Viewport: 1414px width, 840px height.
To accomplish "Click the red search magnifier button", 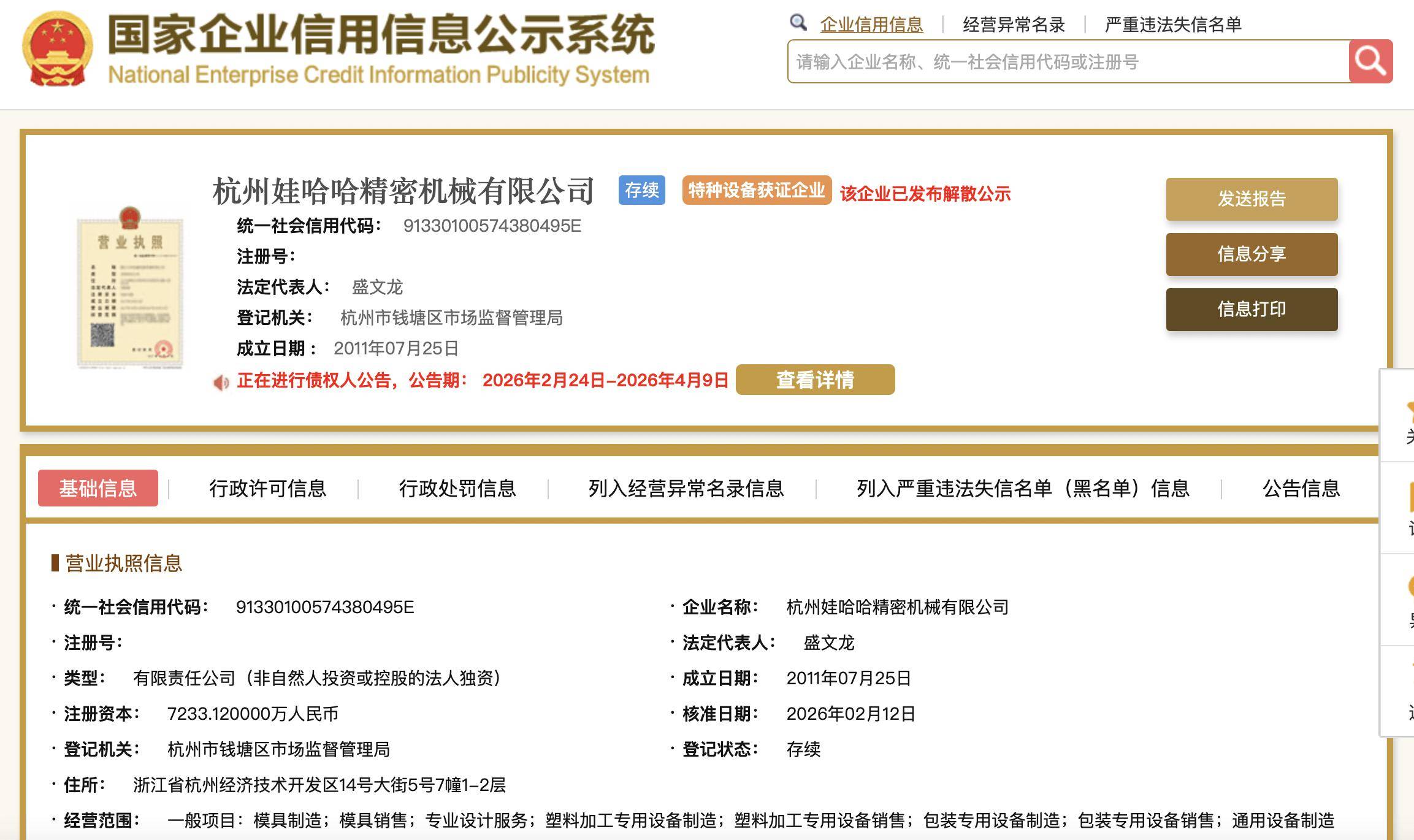I will pyautogui.click(x=1370, y=61).
